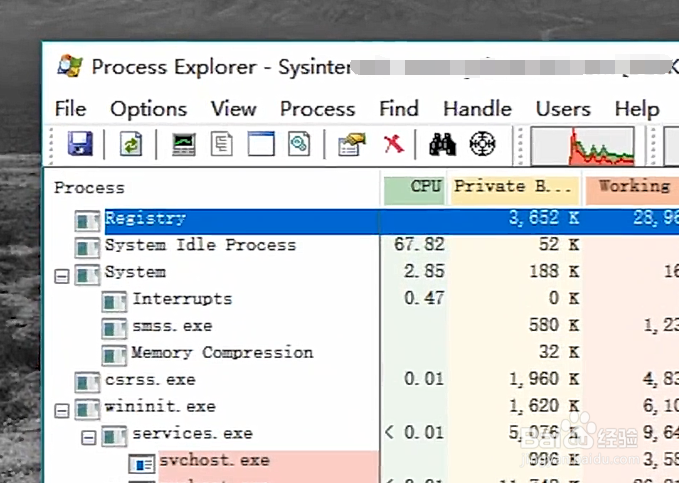This screenshot has height=483, width=679.
Task: Select the smss.exe process
Action: [172, 326]
